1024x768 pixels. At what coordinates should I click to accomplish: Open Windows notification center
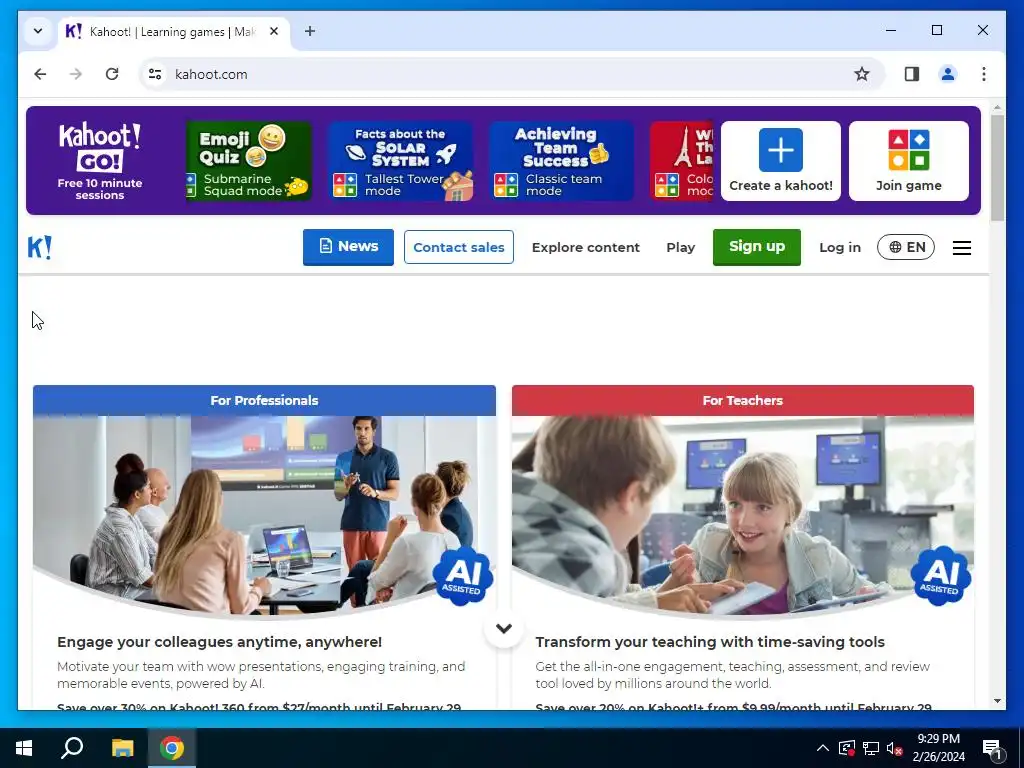point(992,749)
